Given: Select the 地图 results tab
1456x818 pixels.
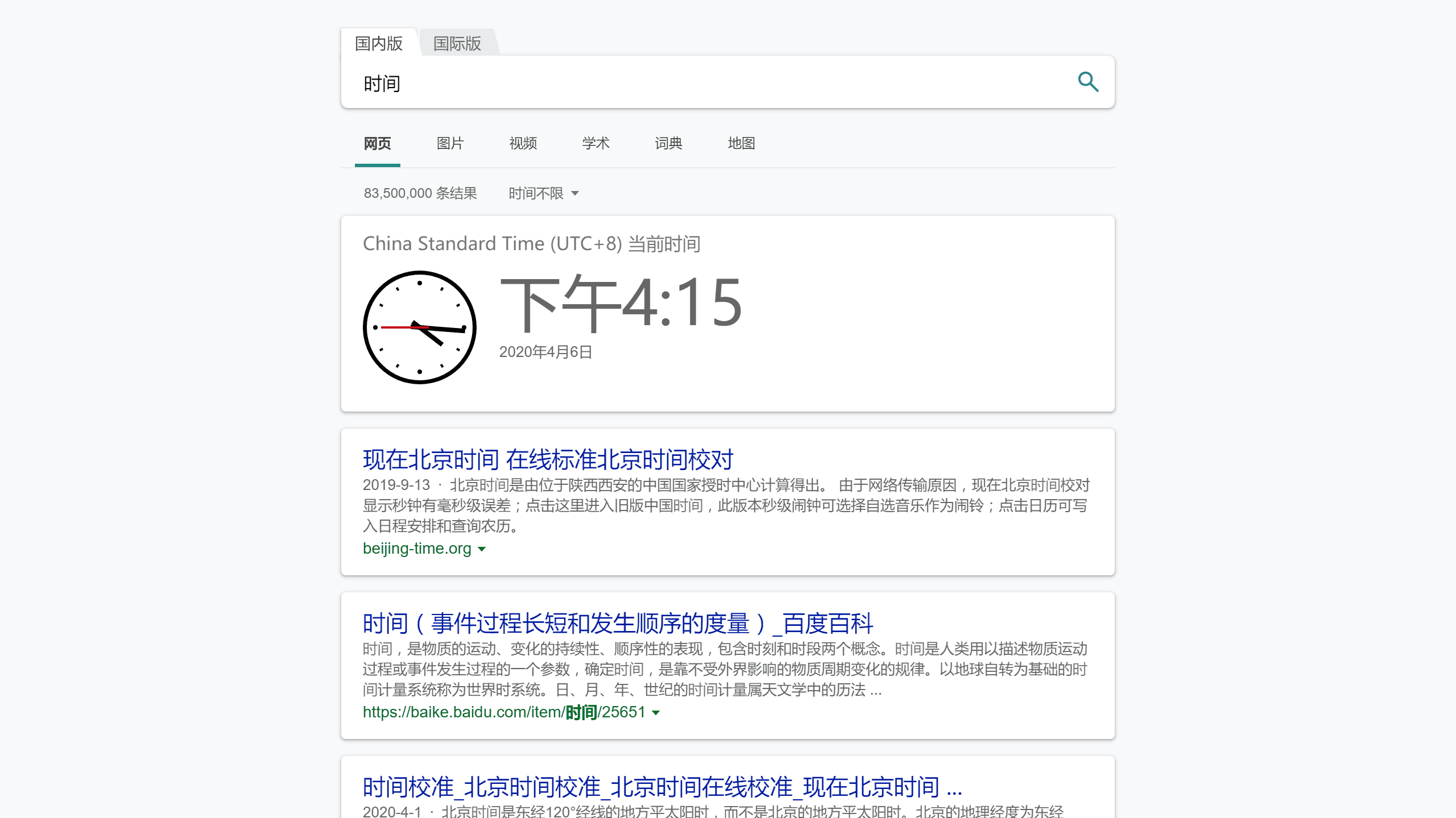Looking at the screenshot, I should point(742,143).
